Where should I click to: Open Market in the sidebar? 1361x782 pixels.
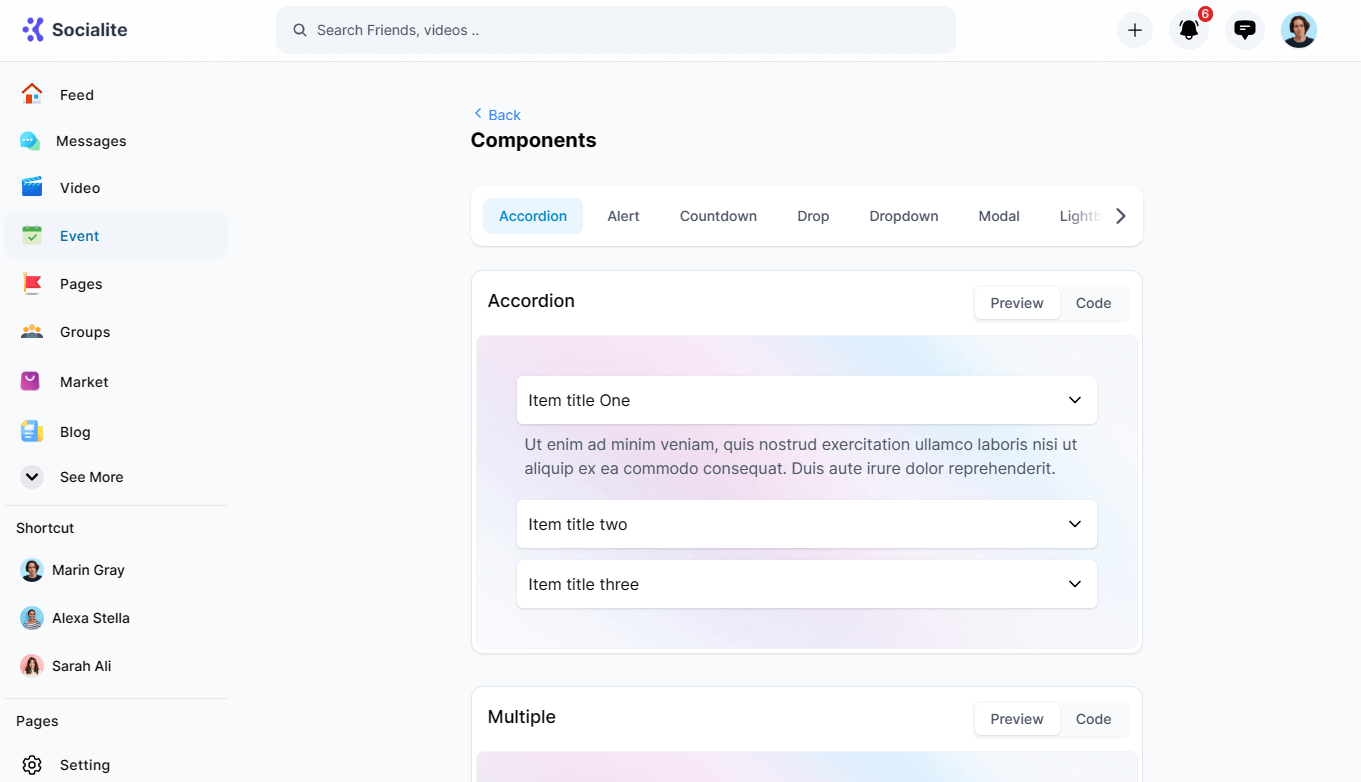click(x=83, y=382)
